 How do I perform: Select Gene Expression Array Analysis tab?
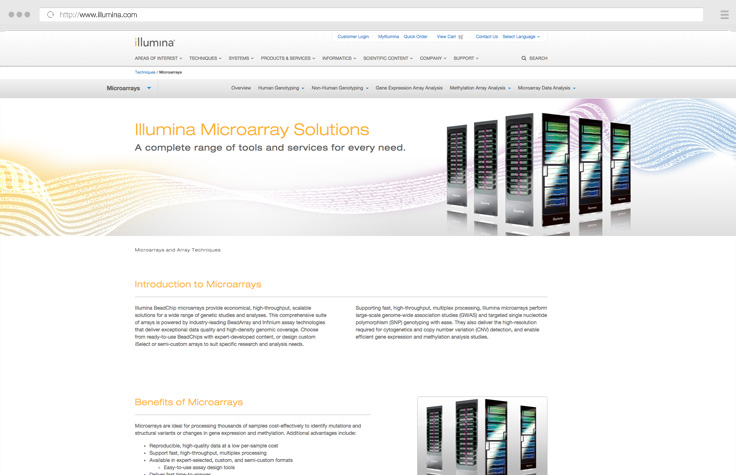409,88
